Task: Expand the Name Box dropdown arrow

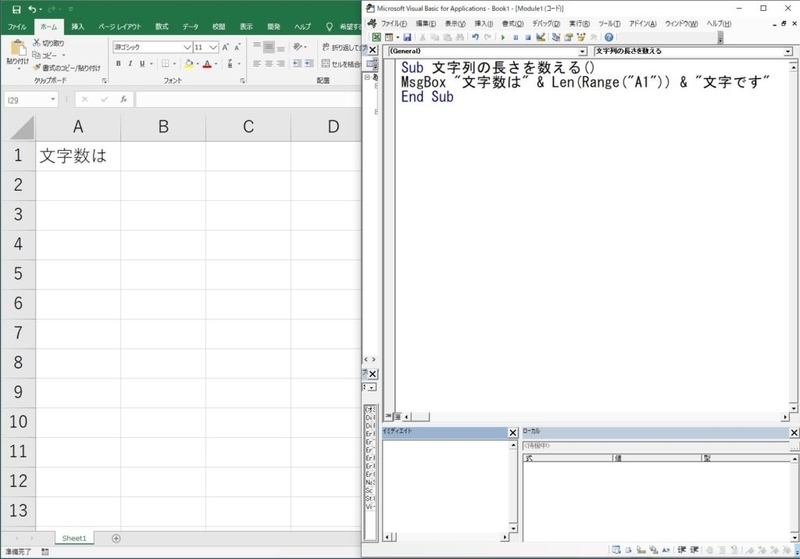Action: pos(53,99)
